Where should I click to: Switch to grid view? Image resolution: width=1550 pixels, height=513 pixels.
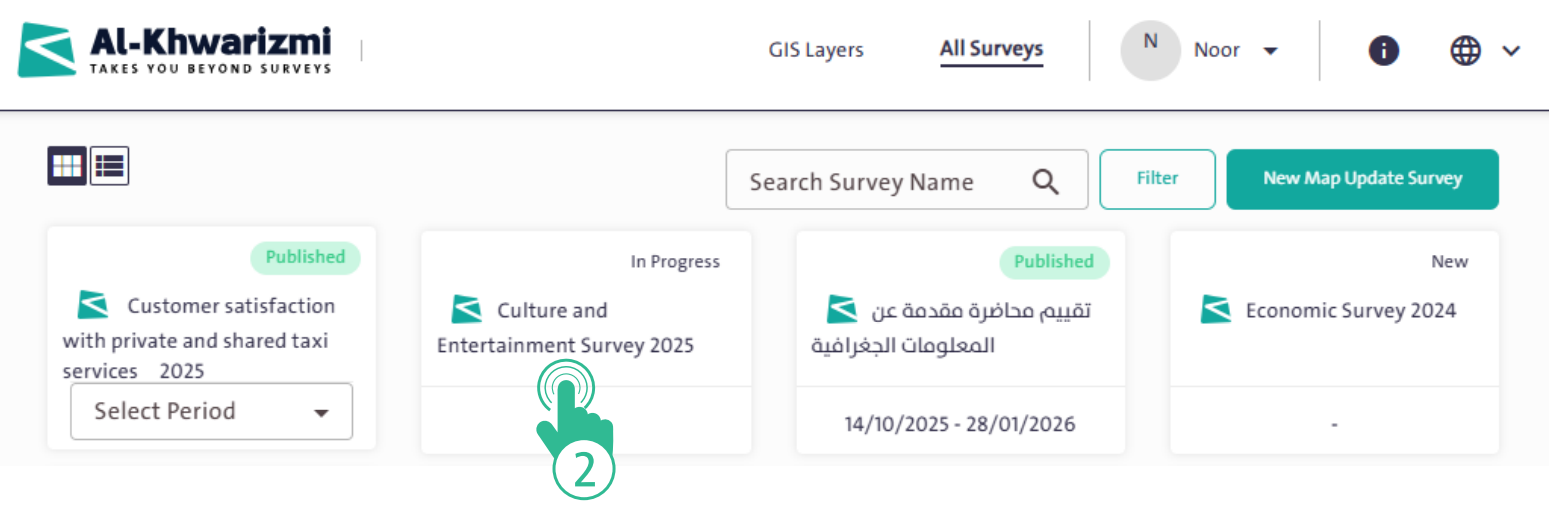tap(67, 166)
